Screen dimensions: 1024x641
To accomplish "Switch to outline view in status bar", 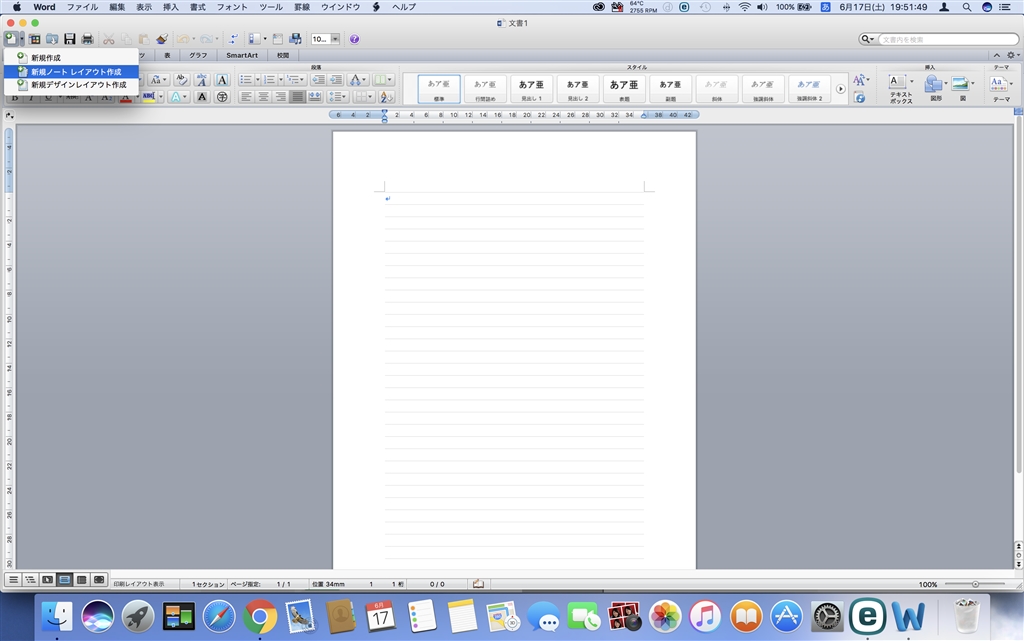I will click(x=30, y=580).
